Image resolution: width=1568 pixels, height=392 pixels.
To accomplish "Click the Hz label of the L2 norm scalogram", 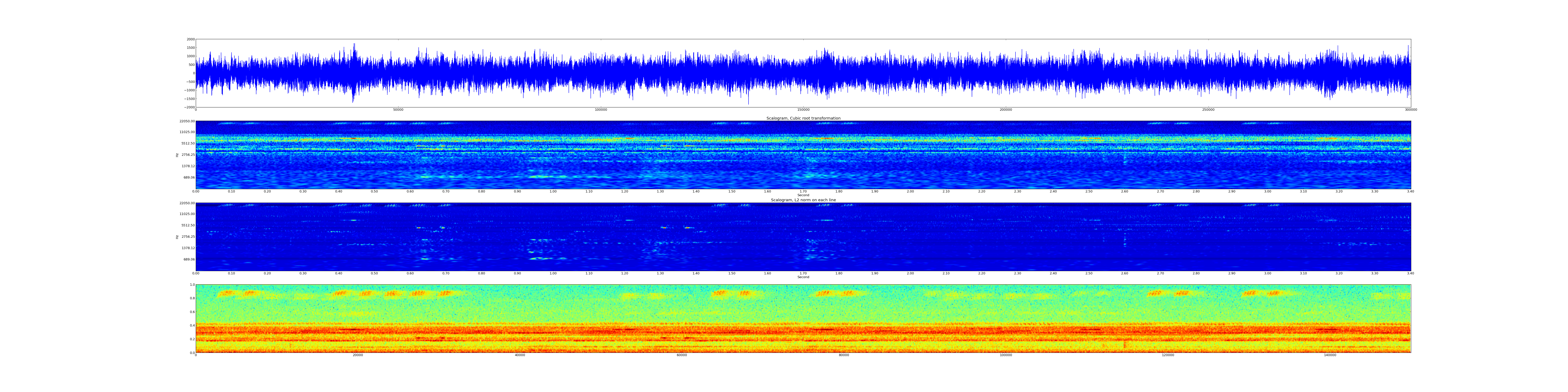I will (x=177, y=237).
